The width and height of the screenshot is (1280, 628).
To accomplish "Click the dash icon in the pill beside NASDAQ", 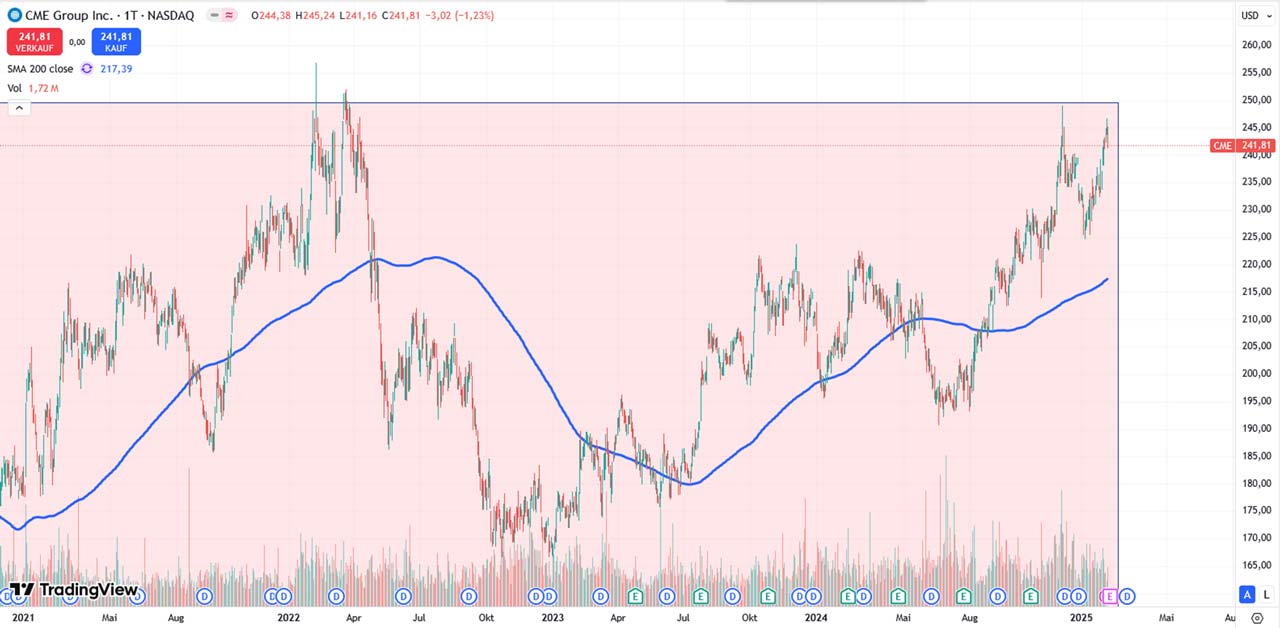I will pyautogui.click(x=215, y=16).
